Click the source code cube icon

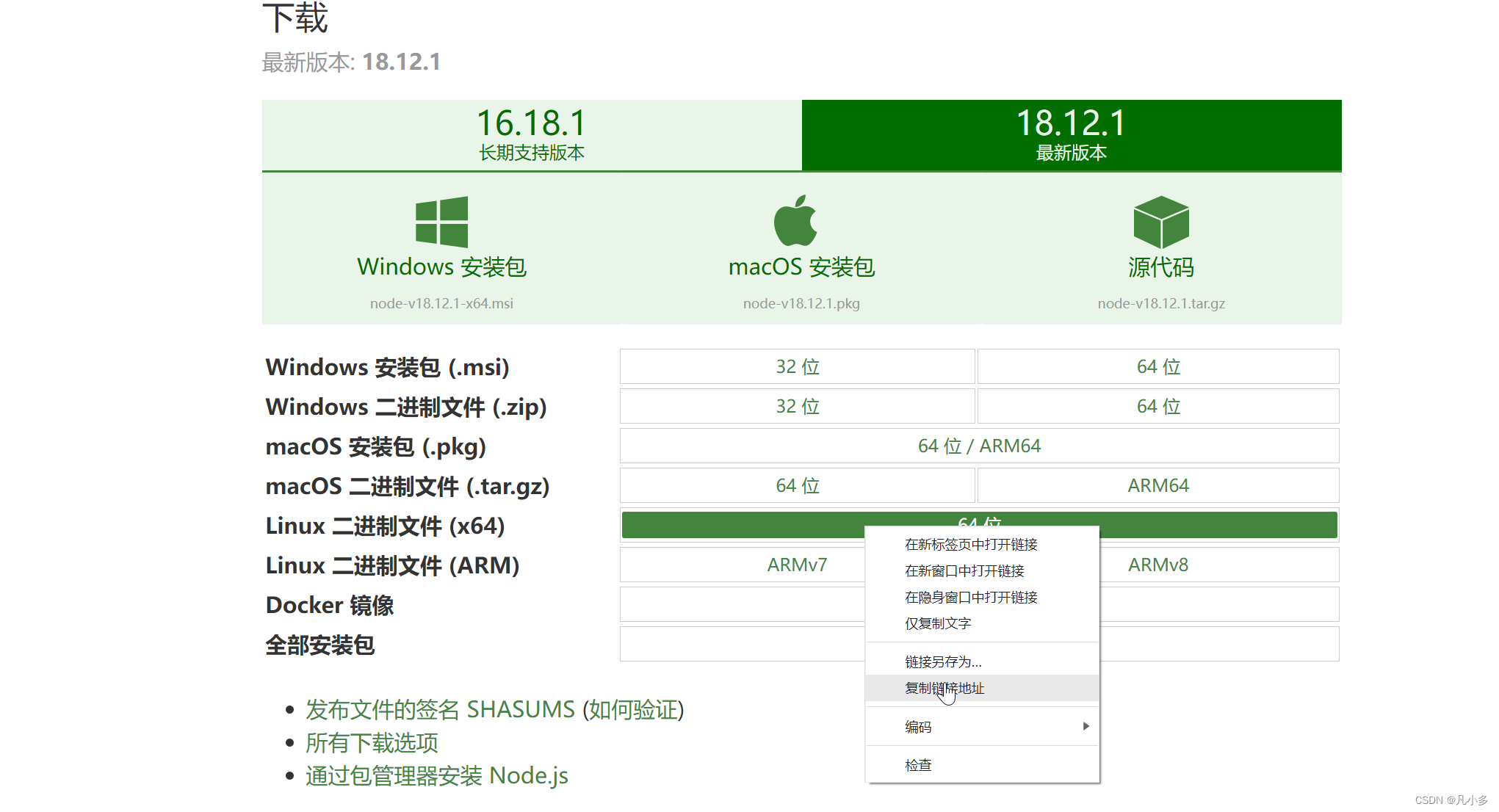pyautogui.click(x=1161, y=222)
